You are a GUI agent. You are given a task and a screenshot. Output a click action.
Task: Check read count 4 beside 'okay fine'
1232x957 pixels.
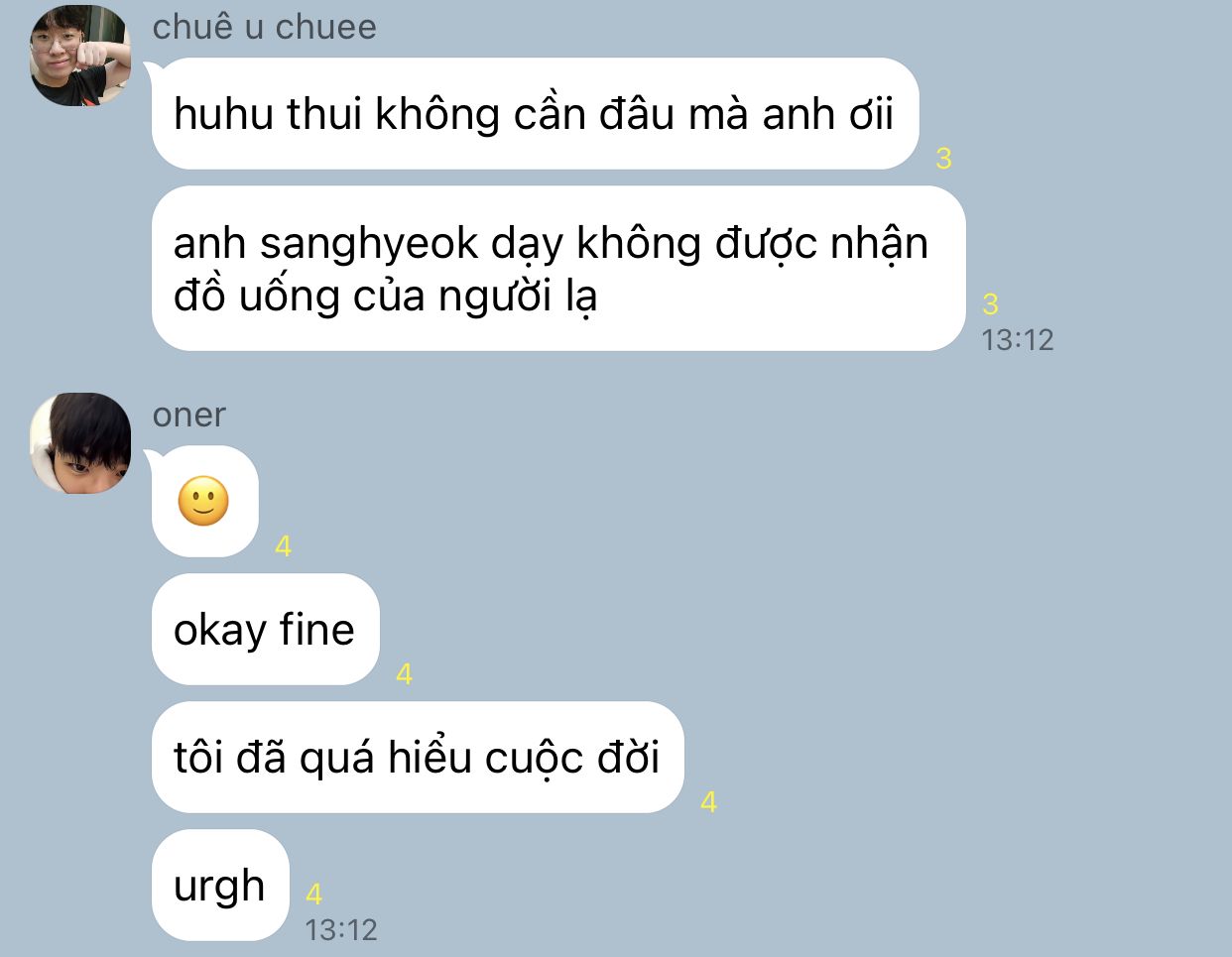tap(404, 674)
